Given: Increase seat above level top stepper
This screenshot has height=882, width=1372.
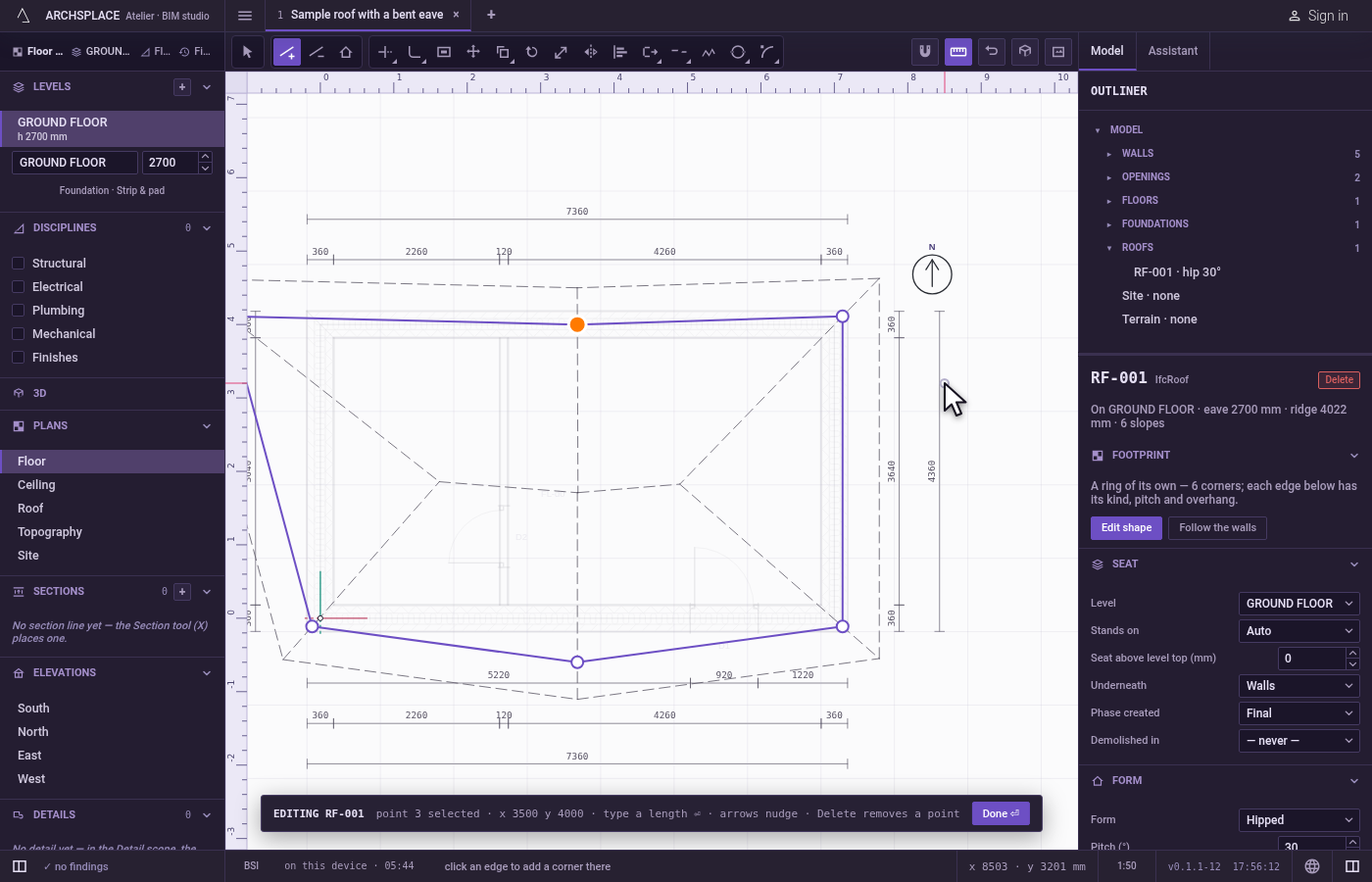Looking at the screenshot, I should 1352,653.
